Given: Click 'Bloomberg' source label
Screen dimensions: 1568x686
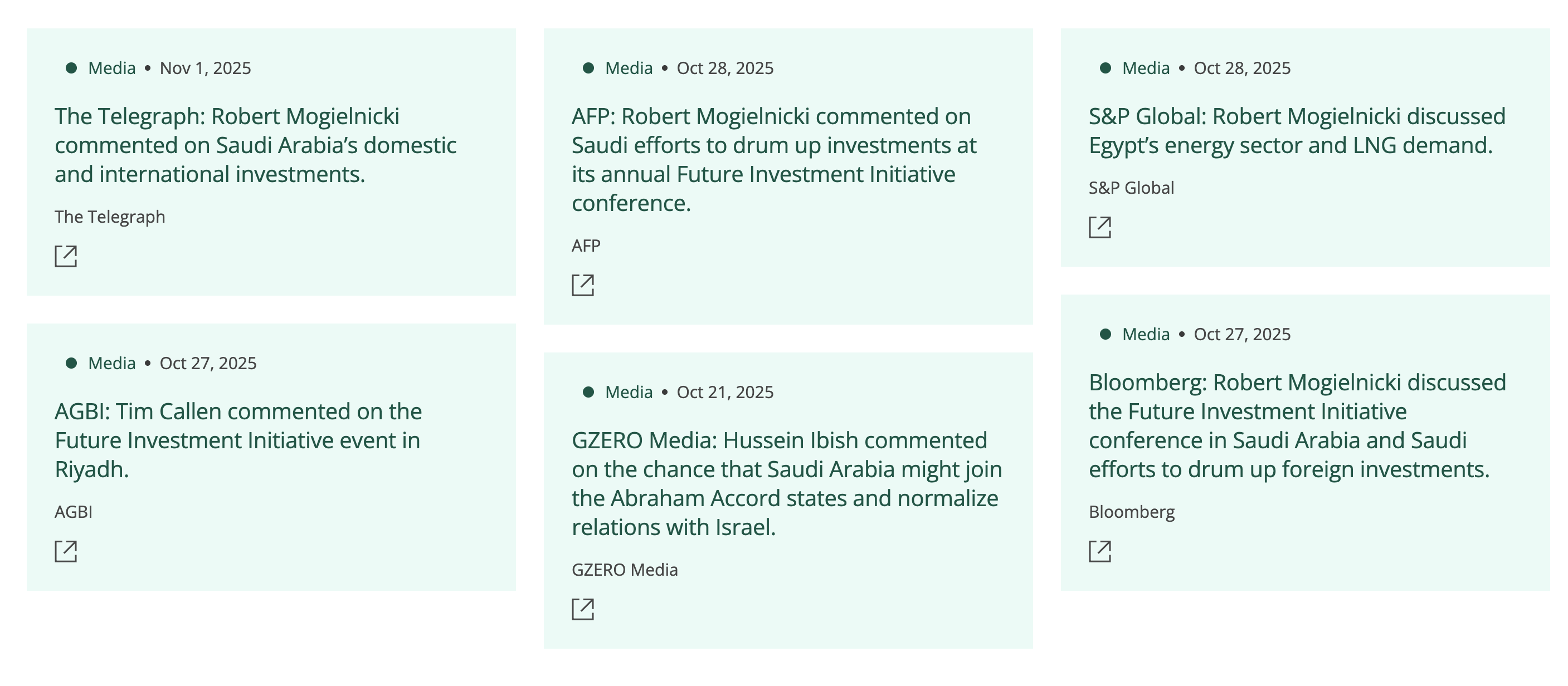Looking at the screenshot, I should (1131, 512).
